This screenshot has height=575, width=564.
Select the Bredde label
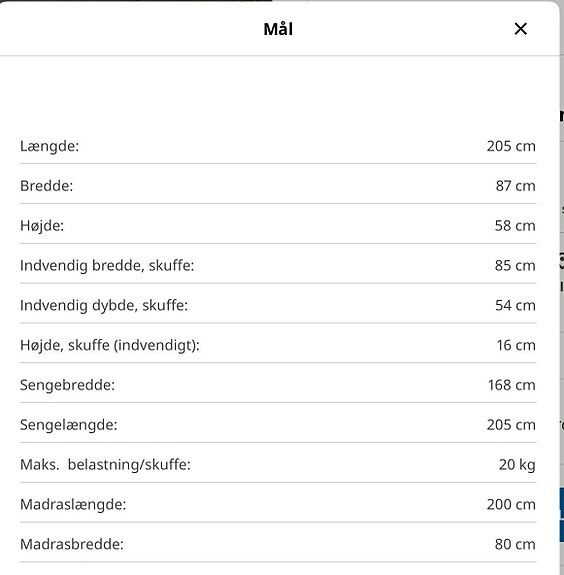click(x=47, y=186)
